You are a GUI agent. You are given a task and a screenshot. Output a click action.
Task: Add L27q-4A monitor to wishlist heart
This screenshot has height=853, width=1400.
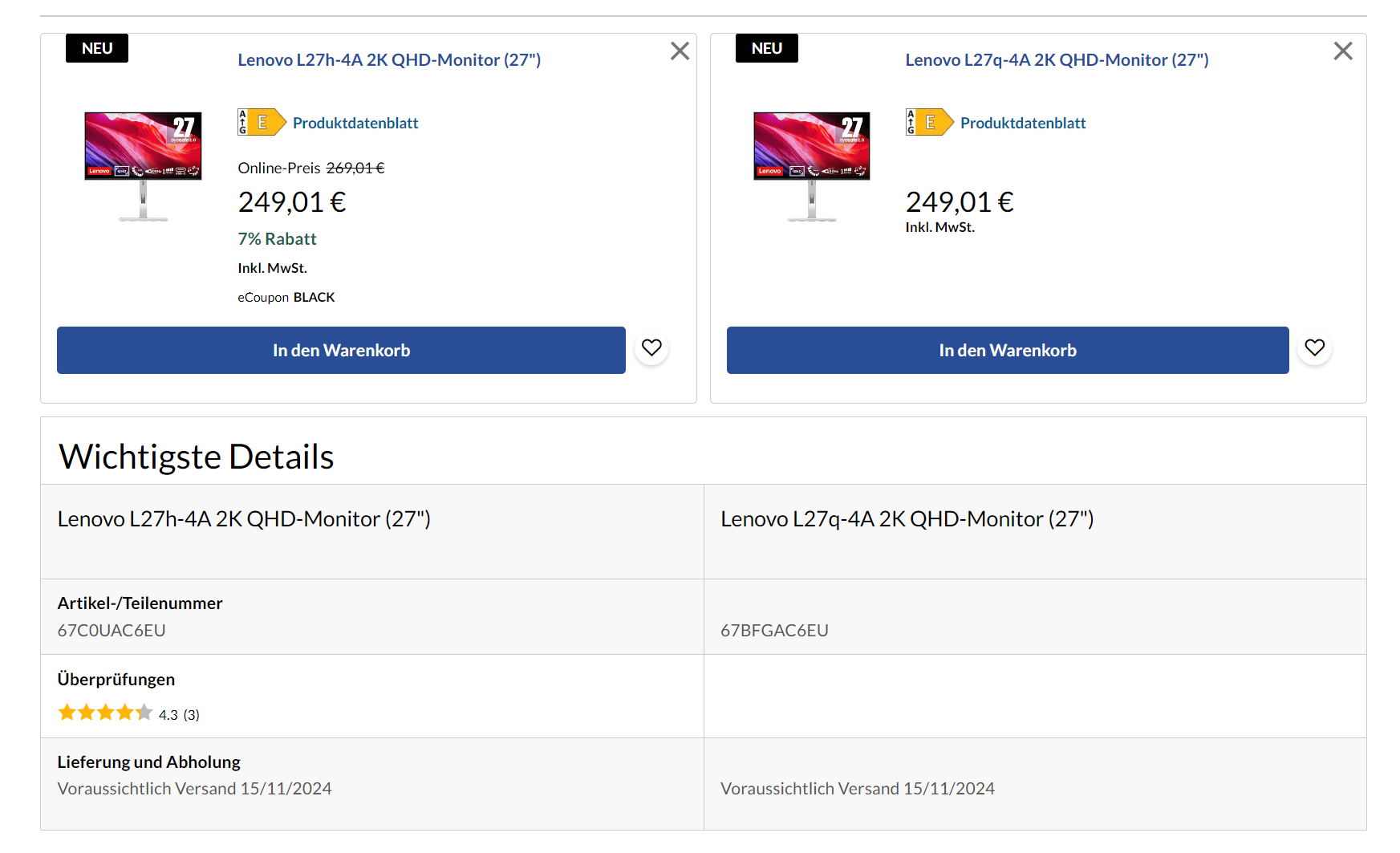(1314, 348)
